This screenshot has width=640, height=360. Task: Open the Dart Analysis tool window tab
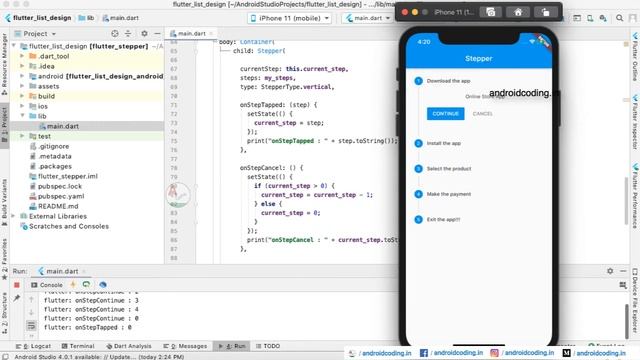coord(129,346)
